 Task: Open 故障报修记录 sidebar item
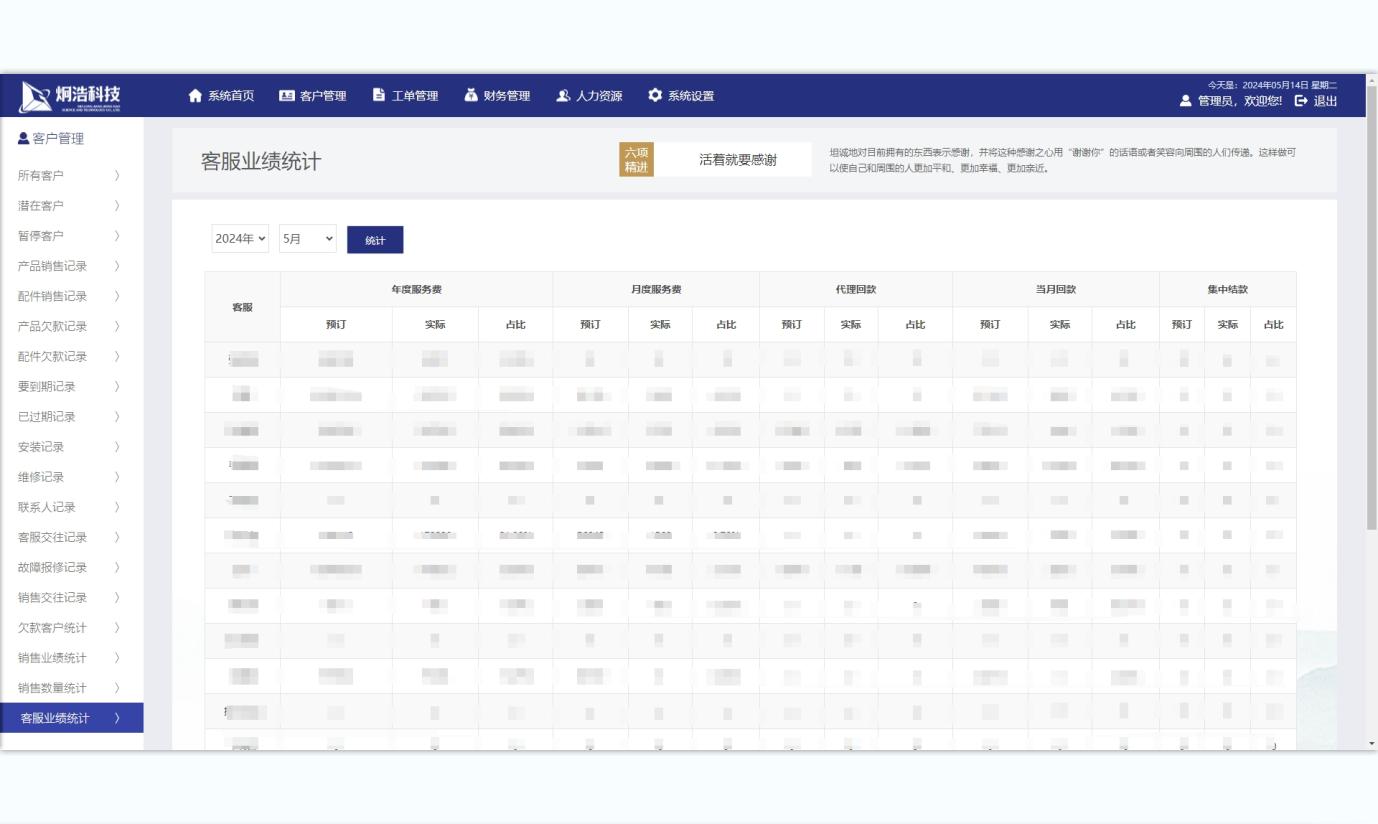pos(52,568)
